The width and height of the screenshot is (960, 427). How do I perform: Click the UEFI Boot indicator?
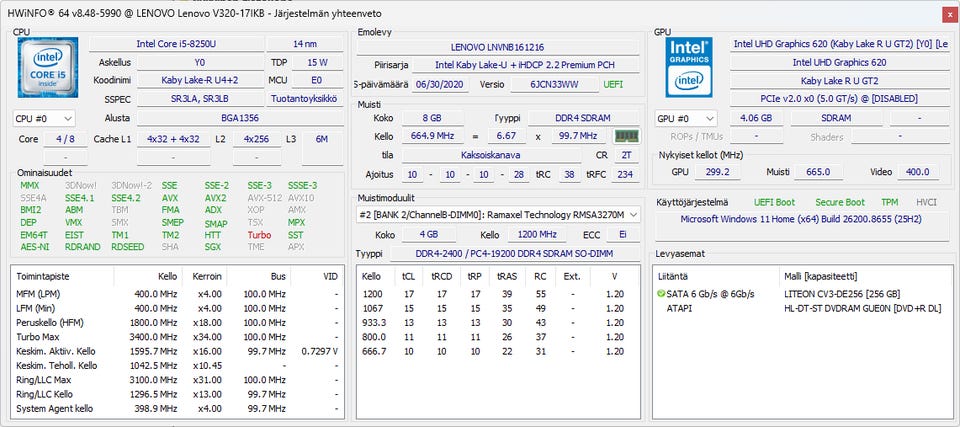(774, 202)
